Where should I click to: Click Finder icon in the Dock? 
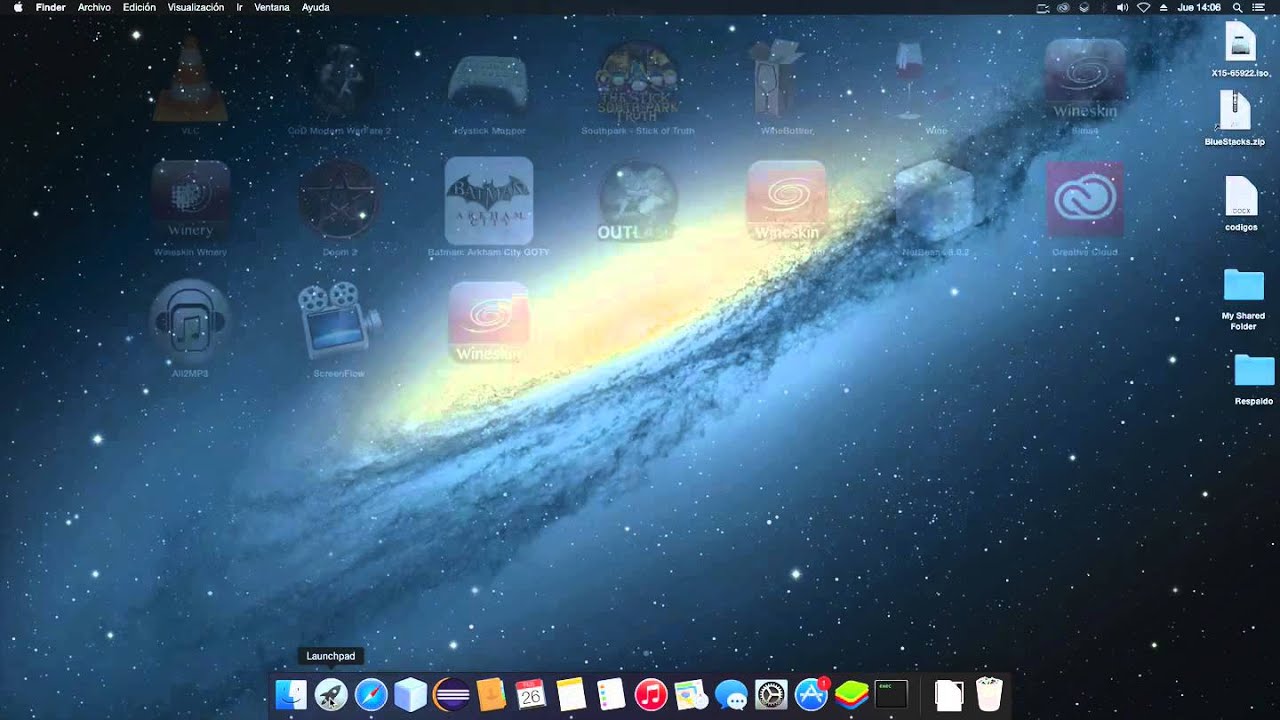point(291,694)
